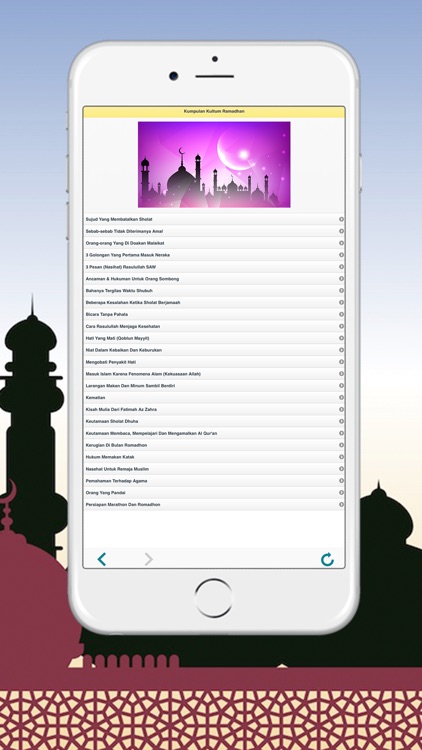Viewport: 422px width, 750px height.
Task: Tap the forward arrow in bottom bar
Action: click(149, 559)
